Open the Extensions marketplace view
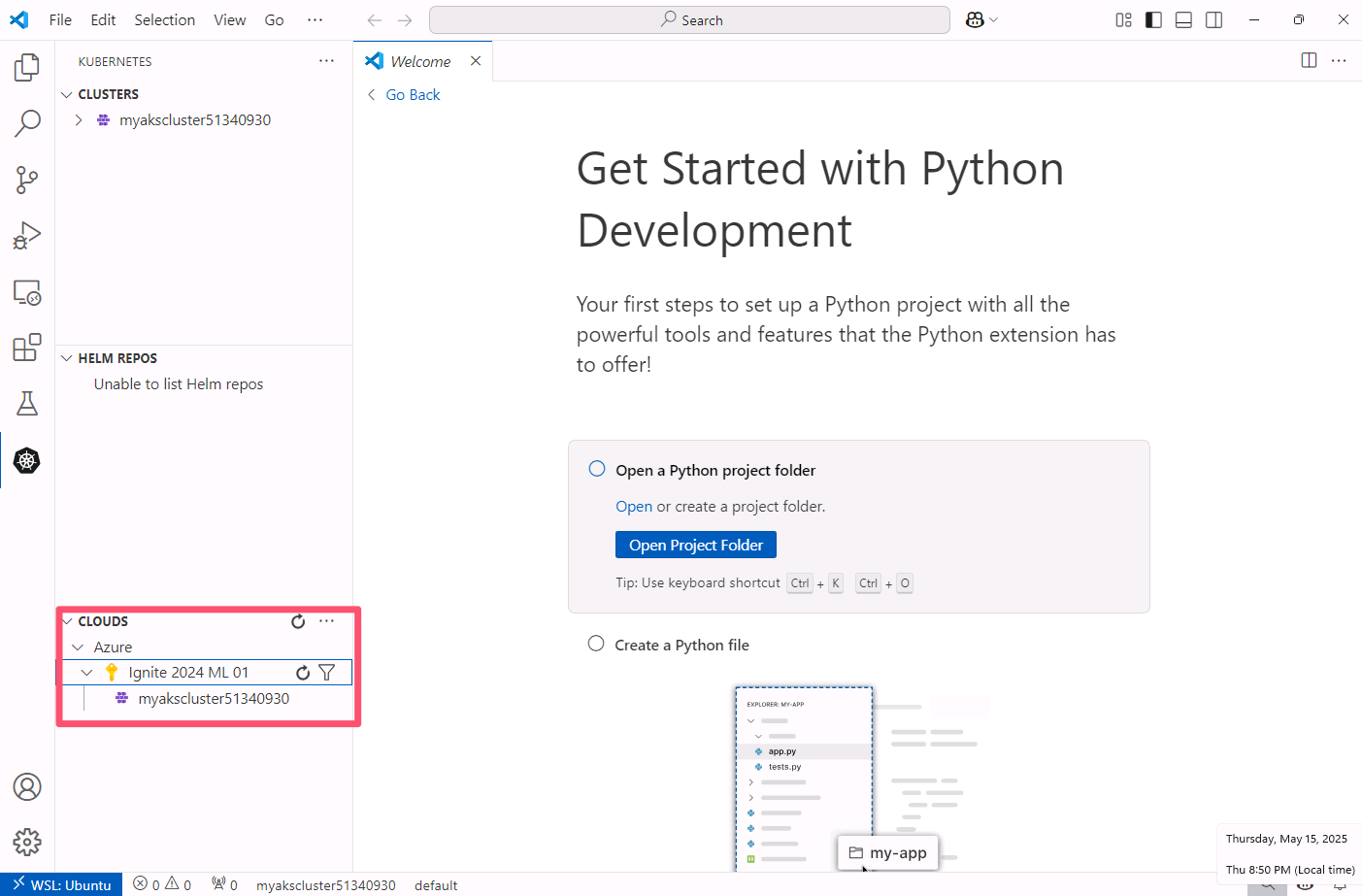 (27, 348)
